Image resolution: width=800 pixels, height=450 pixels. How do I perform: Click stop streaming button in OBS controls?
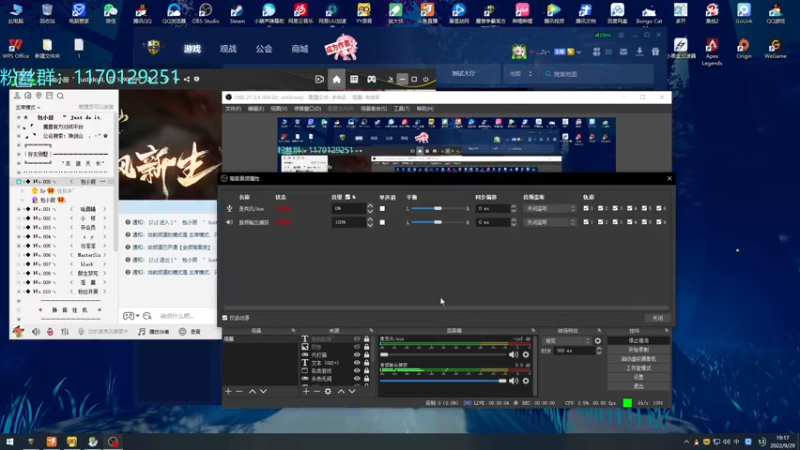click(638, 341)
